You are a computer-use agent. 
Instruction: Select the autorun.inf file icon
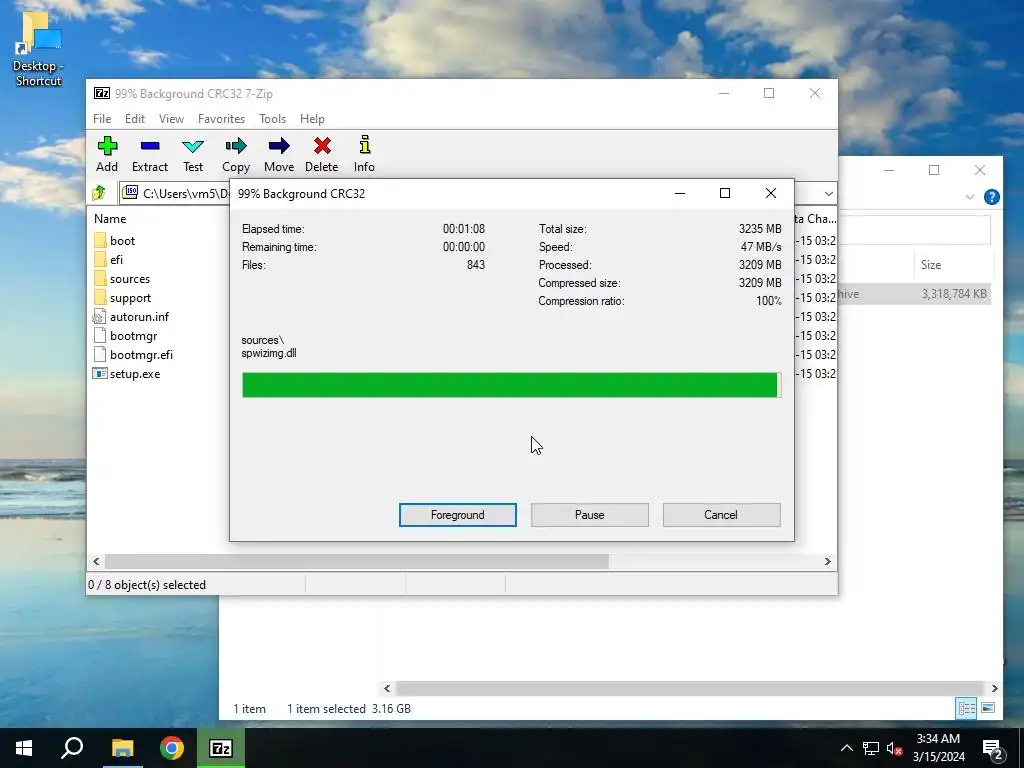tap(99, 317)
